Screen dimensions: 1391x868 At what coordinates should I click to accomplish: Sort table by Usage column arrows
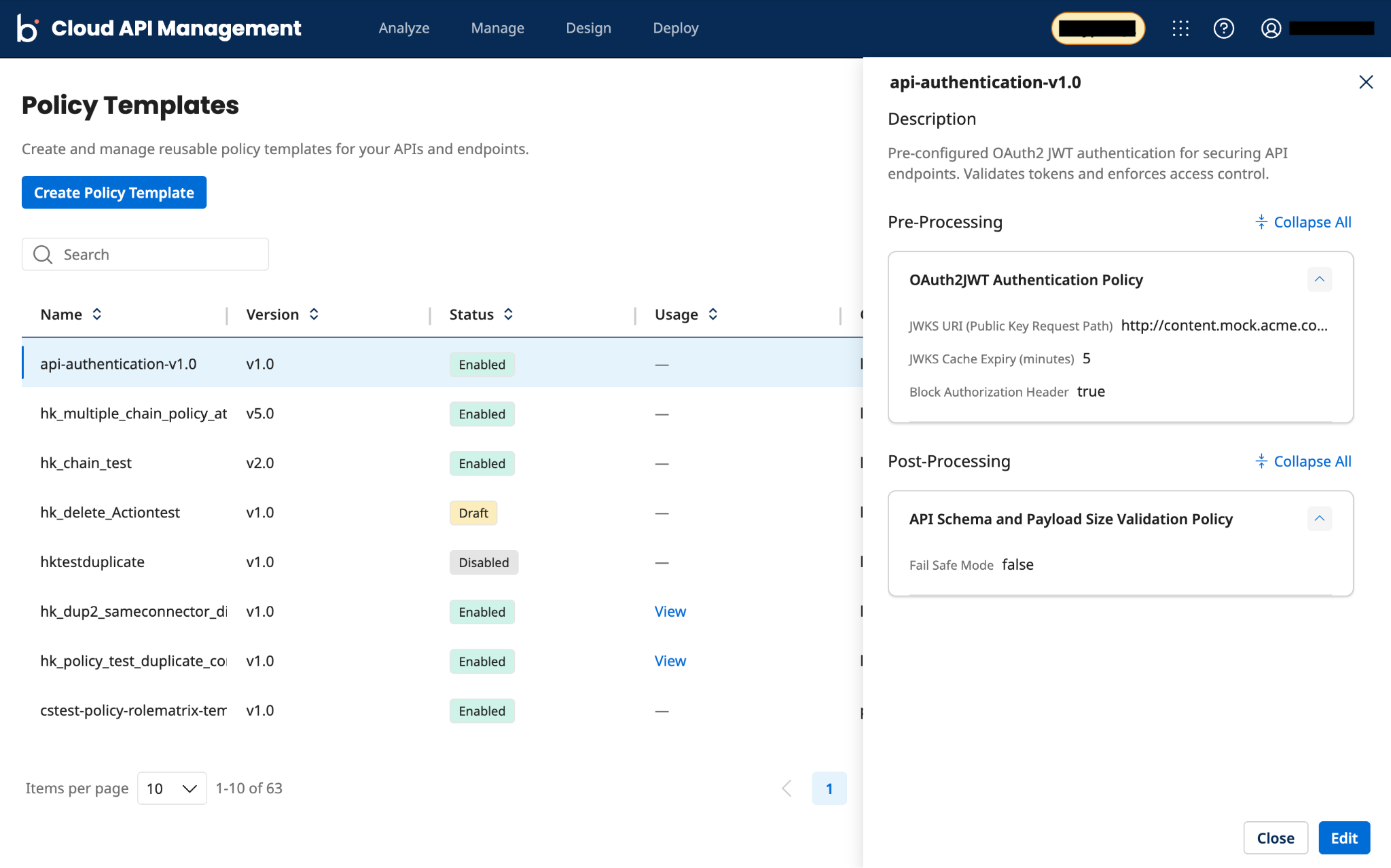pyautogui.click(x=712, y=314)
